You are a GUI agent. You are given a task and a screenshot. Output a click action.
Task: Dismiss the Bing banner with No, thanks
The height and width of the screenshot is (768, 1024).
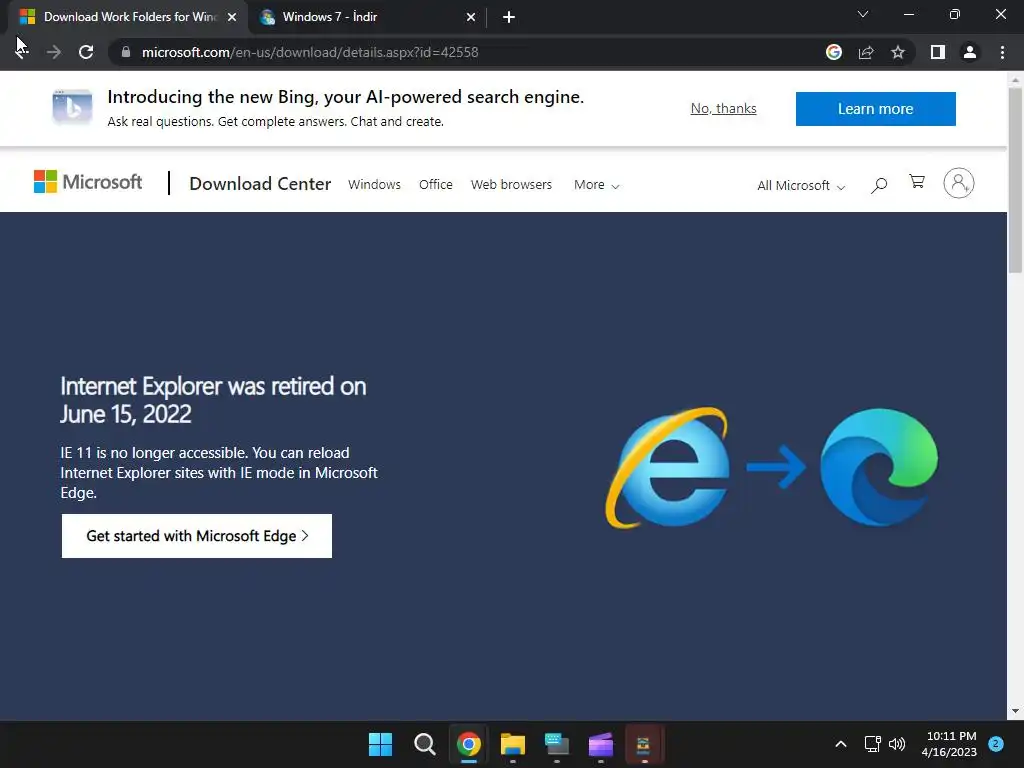click(724, 108)
